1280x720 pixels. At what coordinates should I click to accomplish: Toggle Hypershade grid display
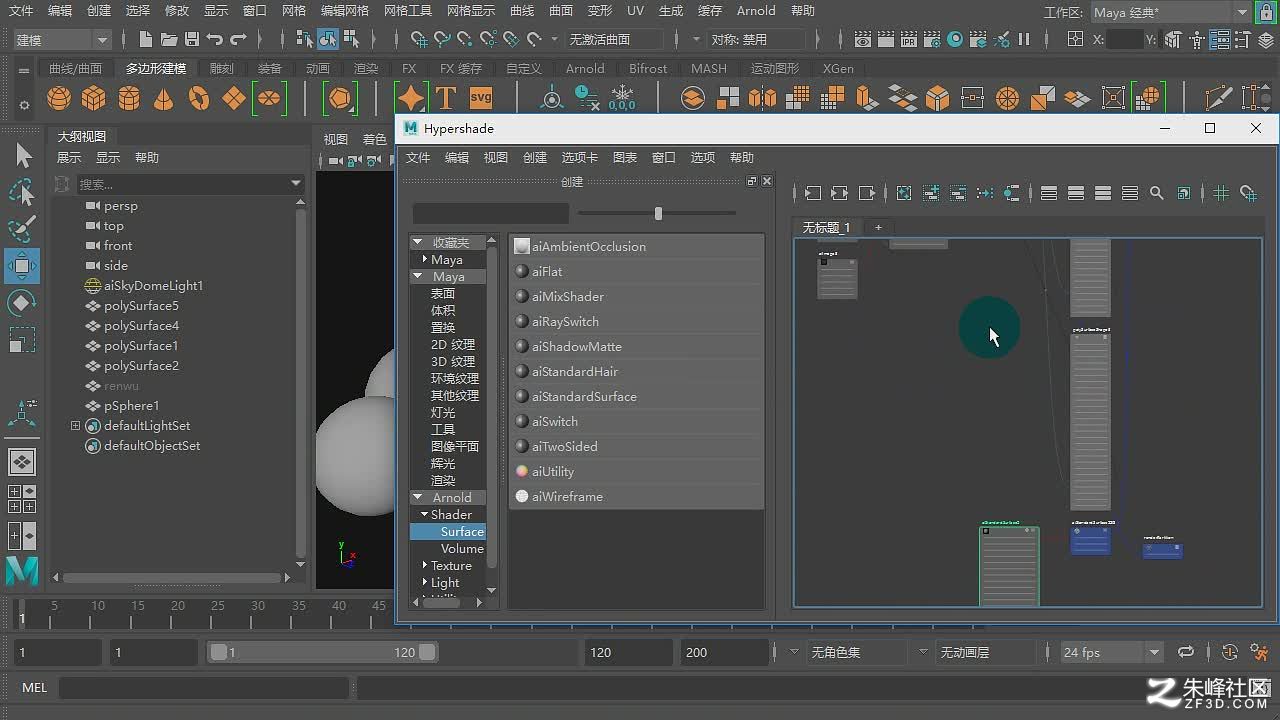(1221, 193)
